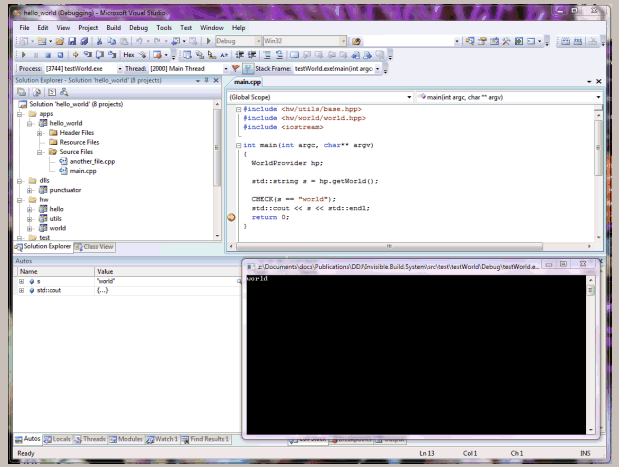The height and width of the screenshot is (467, 619).
Task: Expand the Header Files folder
Action: (x=40, y=132)
